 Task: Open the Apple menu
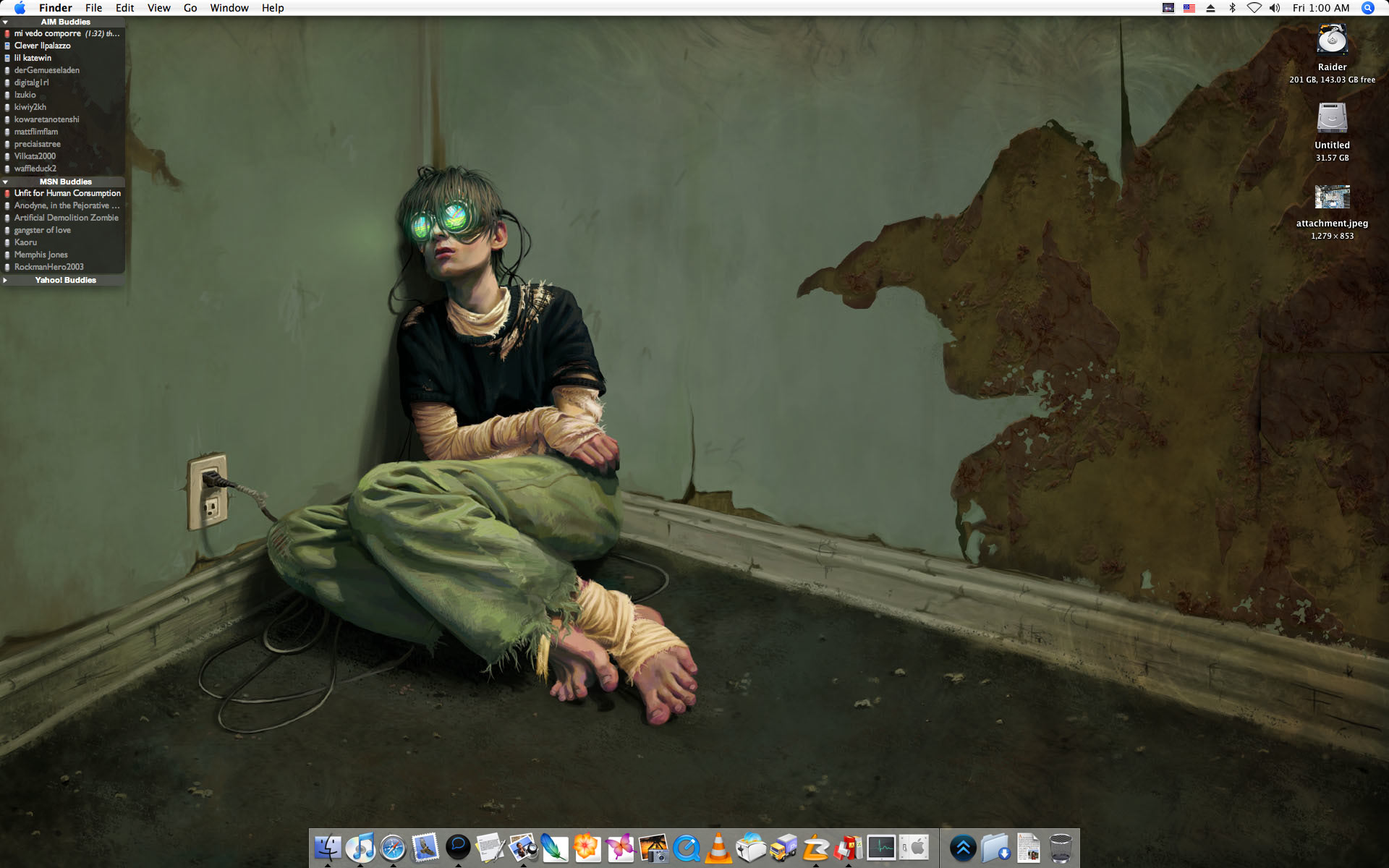tap(20, 8)
